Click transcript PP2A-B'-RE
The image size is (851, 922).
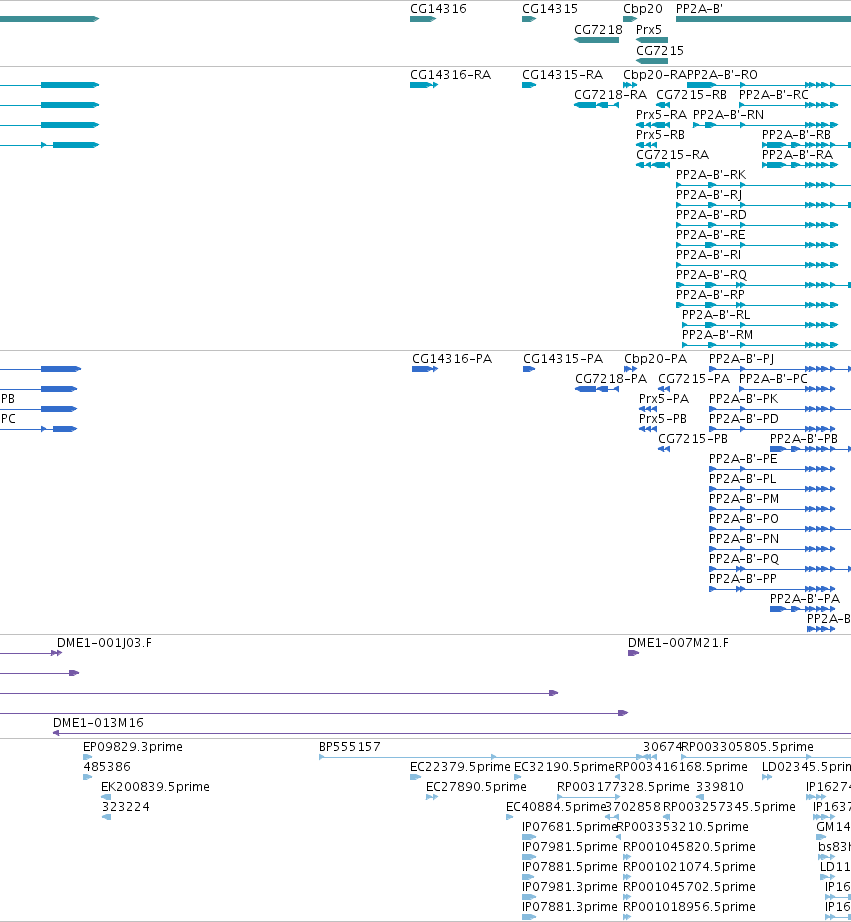[710, 235]
